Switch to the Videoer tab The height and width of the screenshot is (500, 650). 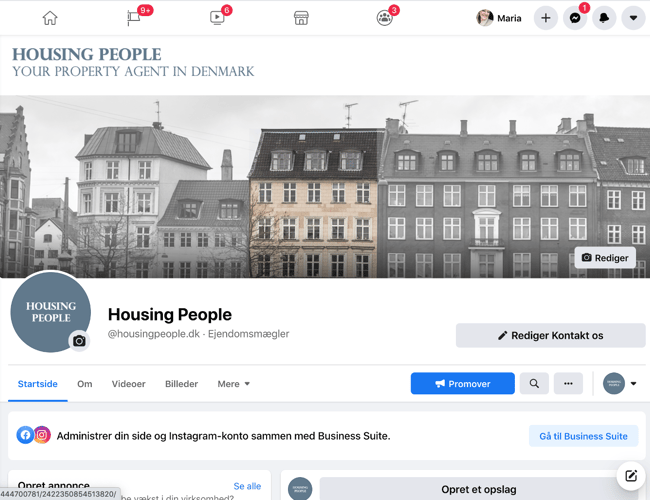pos(129,384)
